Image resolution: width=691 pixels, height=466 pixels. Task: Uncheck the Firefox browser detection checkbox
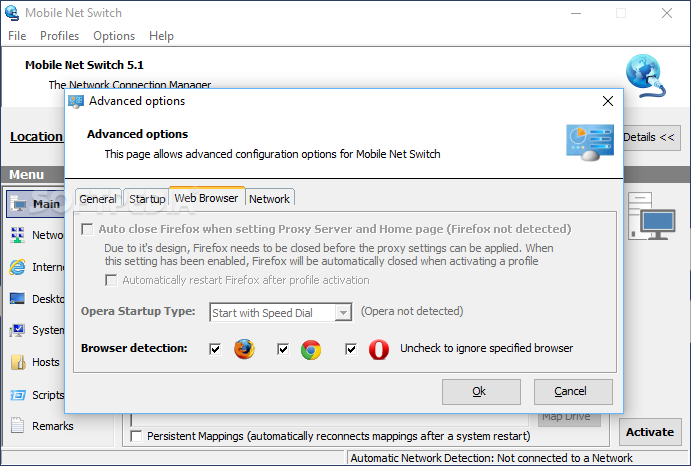[215, 349]
